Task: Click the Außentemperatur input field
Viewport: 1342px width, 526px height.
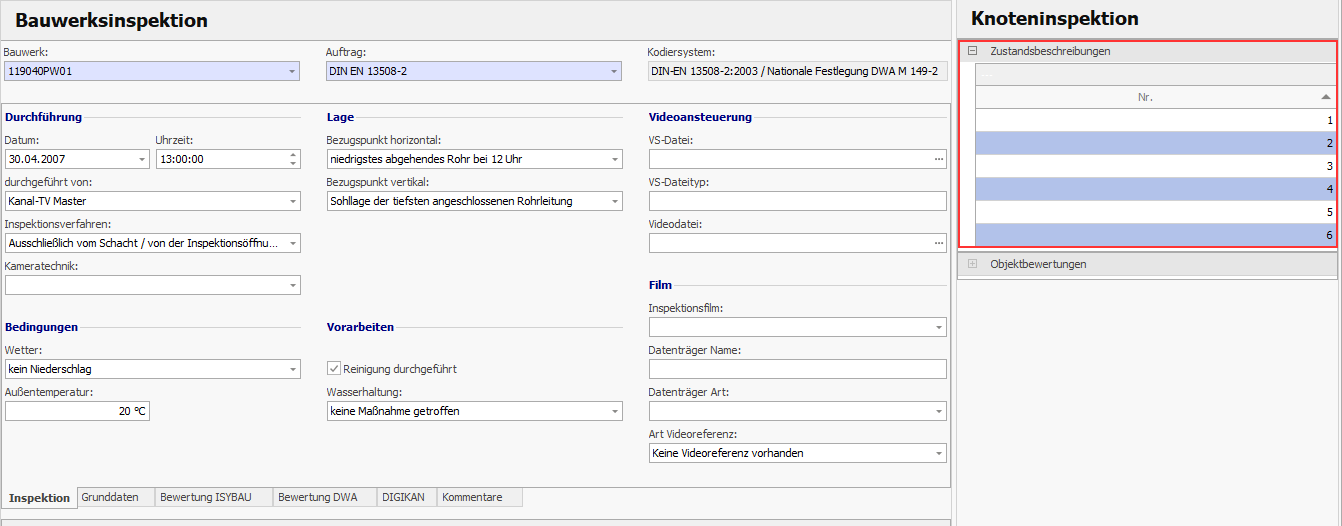Action: (77, 411)
